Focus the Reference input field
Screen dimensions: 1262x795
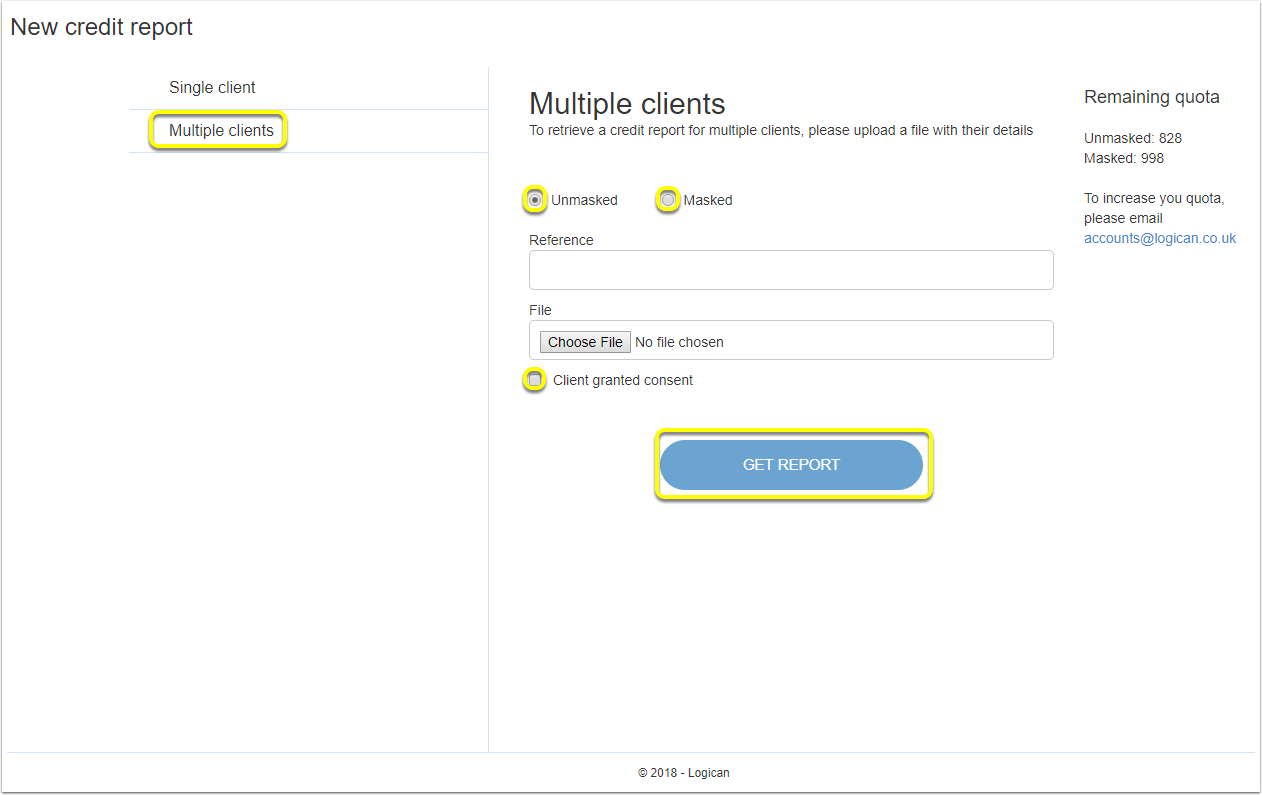pyautogui.click(x=791, y=270)
